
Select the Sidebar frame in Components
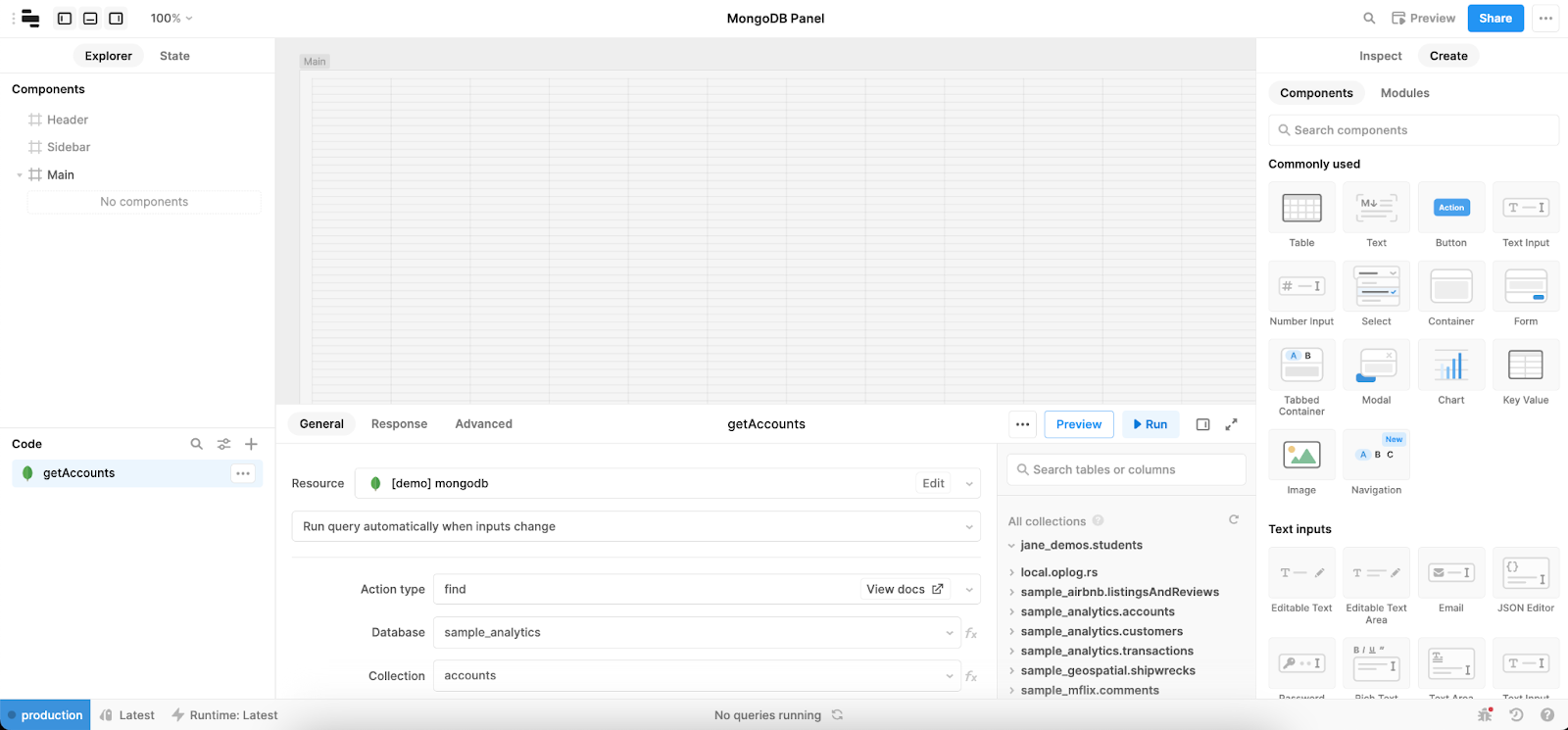(x=69, y=147)
